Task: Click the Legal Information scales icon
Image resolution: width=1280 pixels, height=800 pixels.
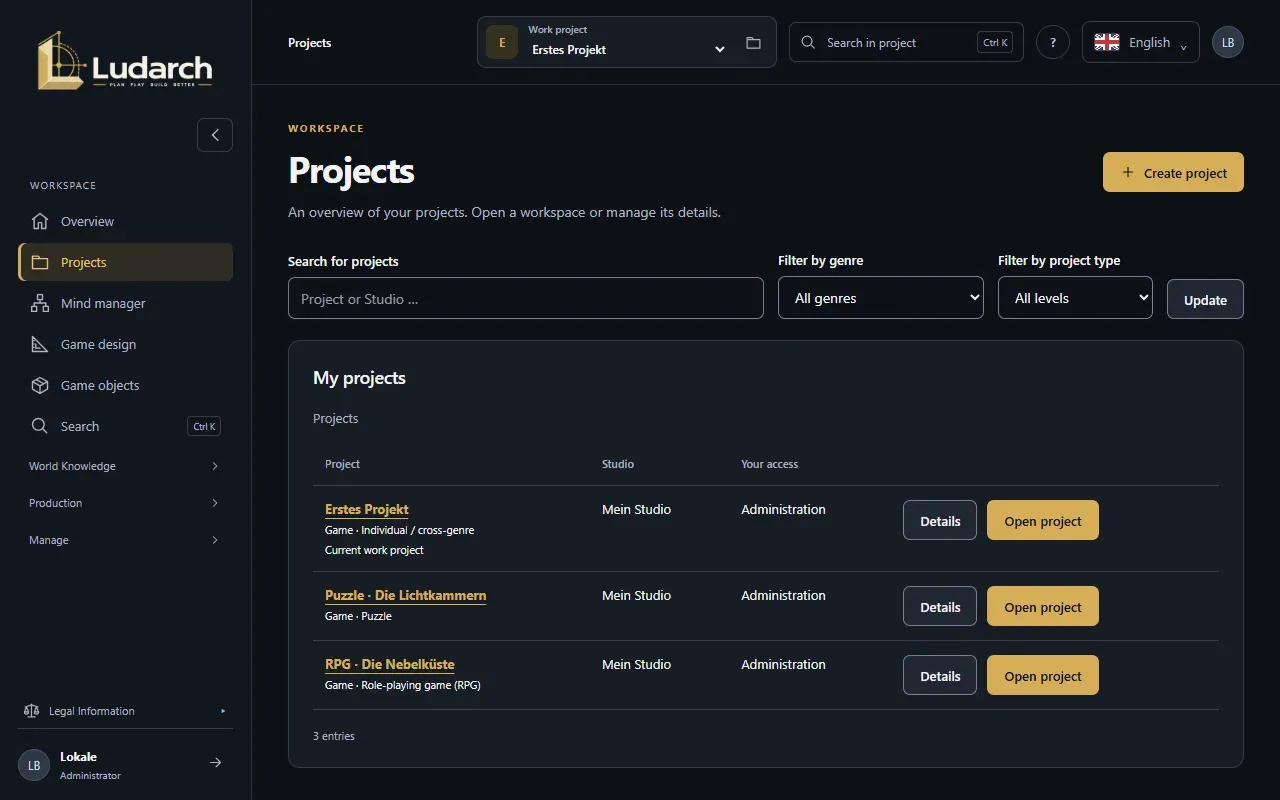Action: coord(31,711)
